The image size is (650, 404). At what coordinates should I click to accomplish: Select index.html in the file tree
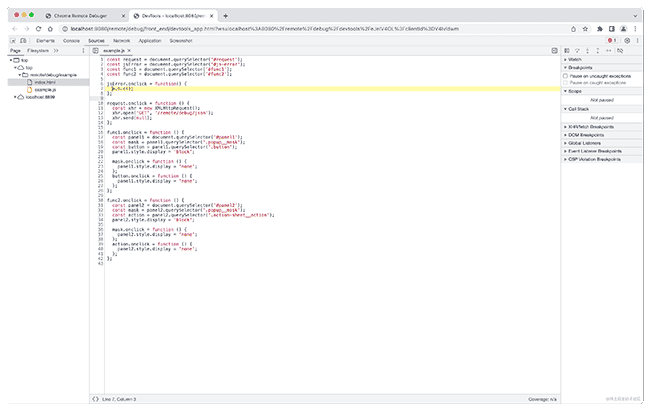pyautogui.click(x=45, y=82)
